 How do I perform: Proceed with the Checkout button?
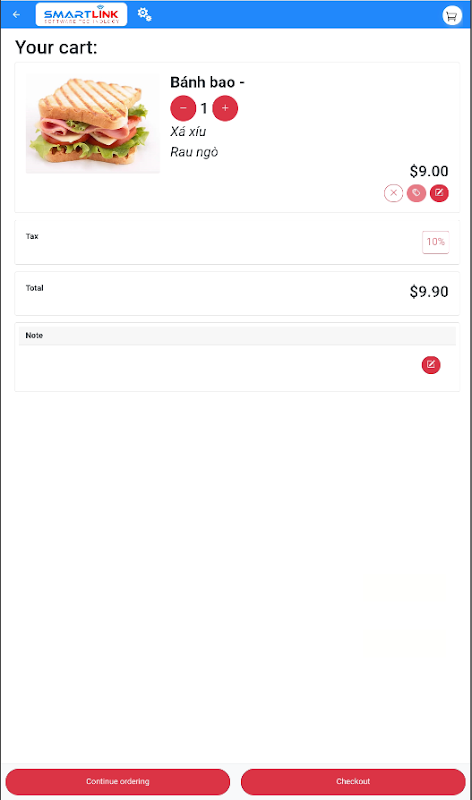(353, 782)
